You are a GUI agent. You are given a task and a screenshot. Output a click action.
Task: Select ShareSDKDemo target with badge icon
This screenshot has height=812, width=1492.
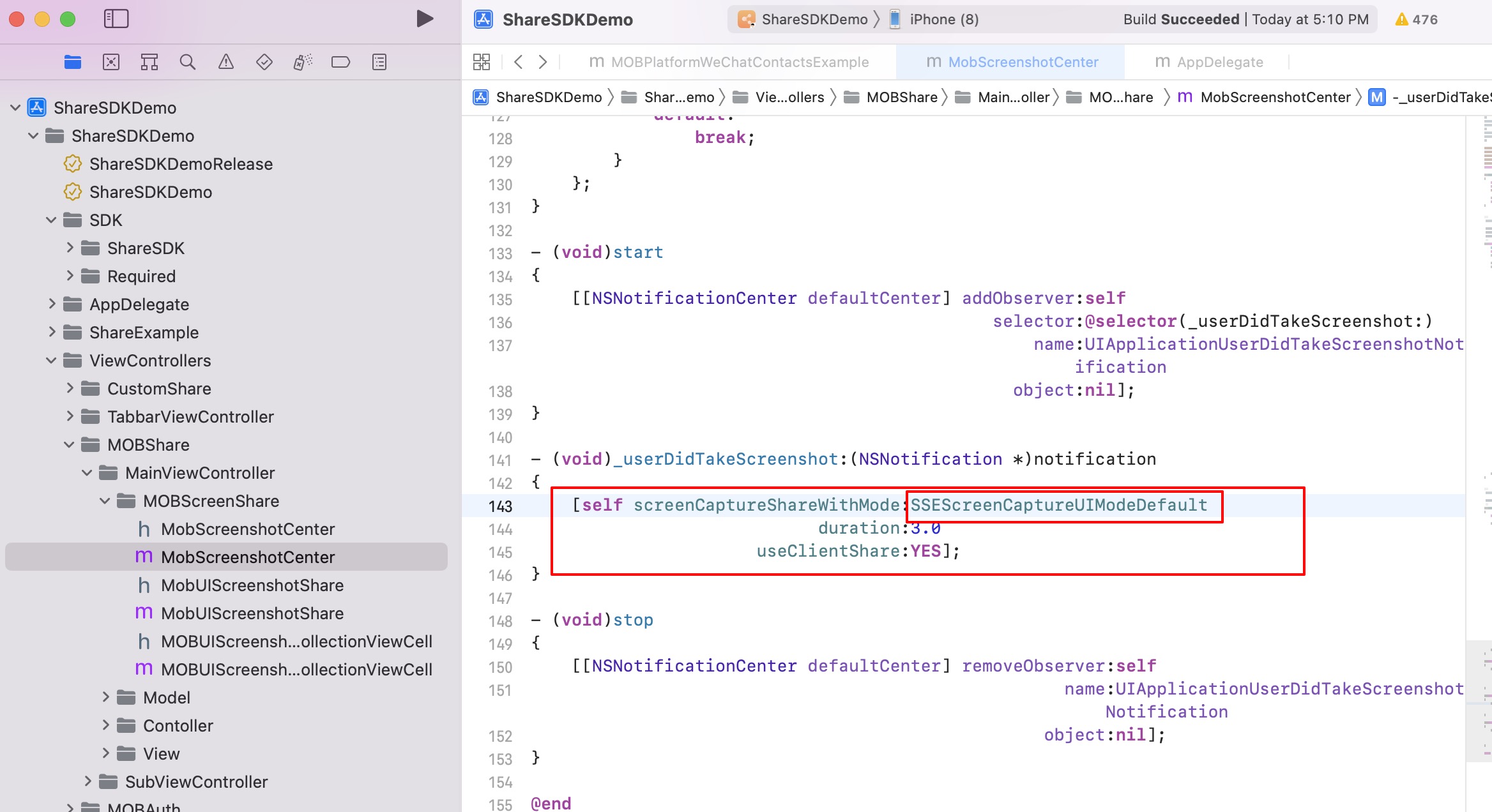(138, 192)
